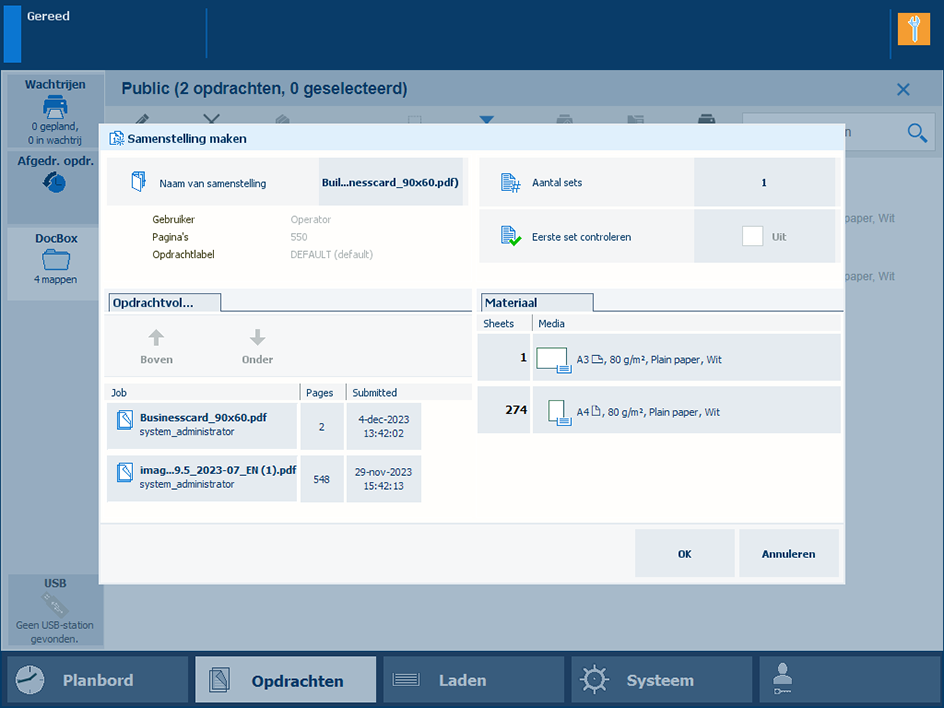Open the DocBox folder icon
Viewport: 944px width, 708px height.
coord(55,261)
